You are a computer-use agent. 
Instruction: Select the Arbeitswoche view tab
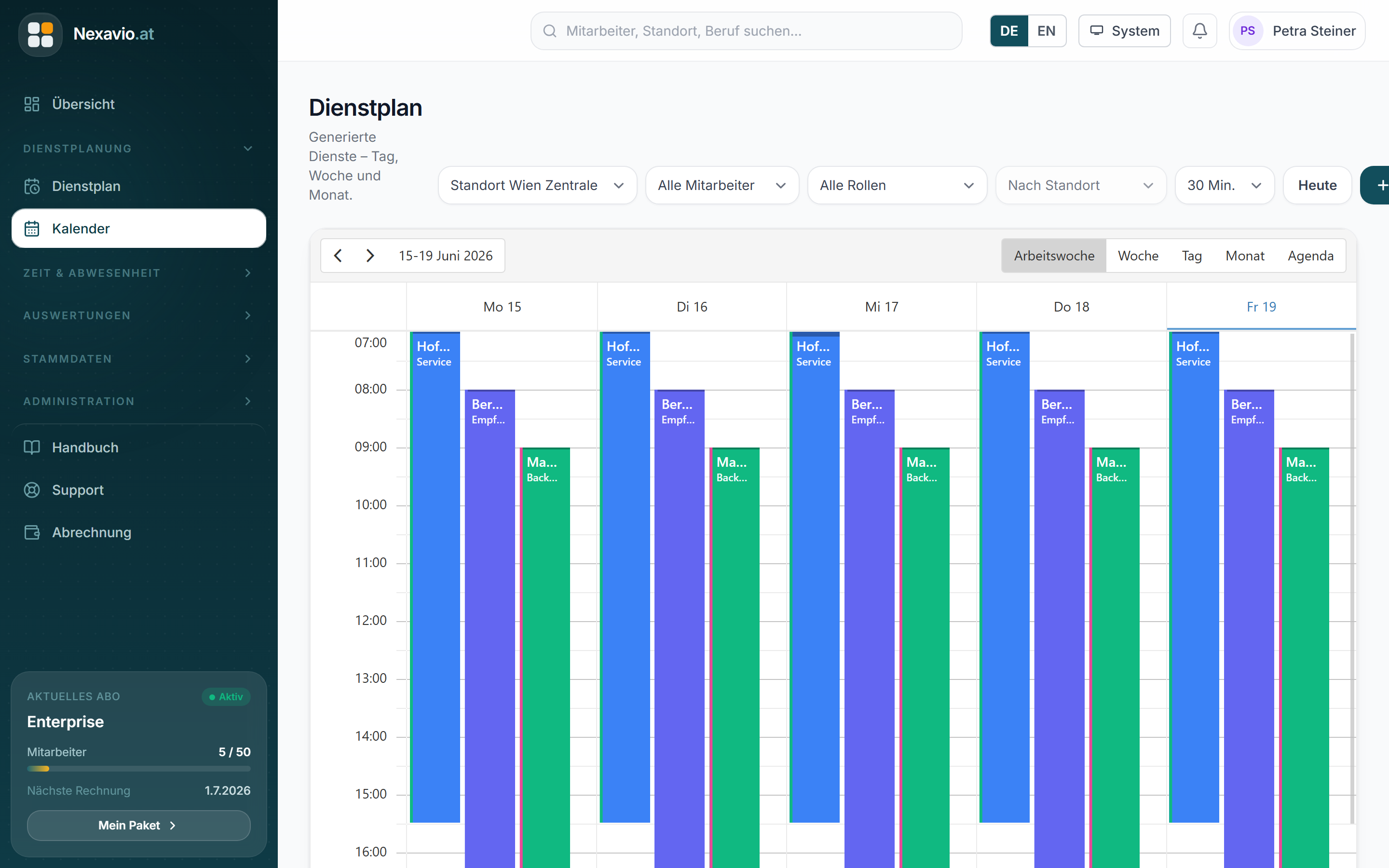click(x=1054, y=256)
